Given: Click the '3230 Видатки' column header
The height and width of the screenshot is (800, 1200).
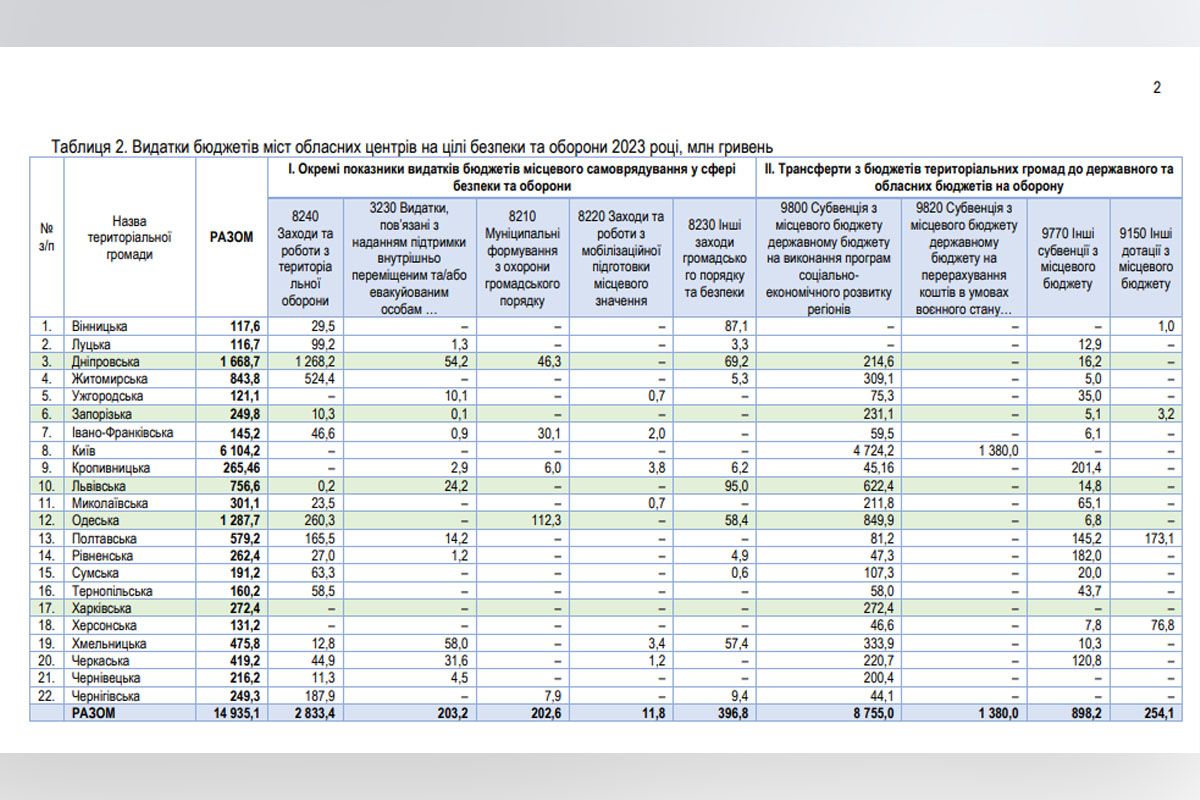Looking at the screenshot, I should (408, 257).
